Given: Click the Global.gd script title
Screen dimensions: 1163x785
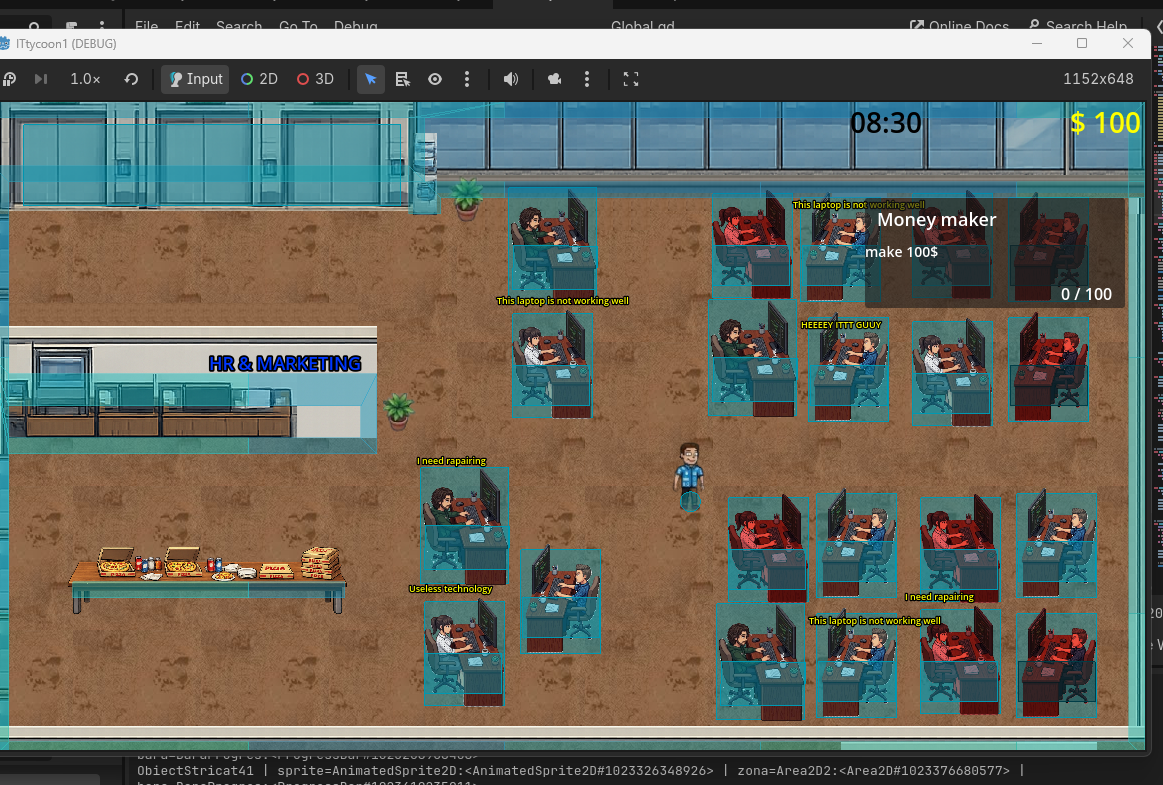Looking at the screenshot, I should pyautogui.click(x=642, y=26).
